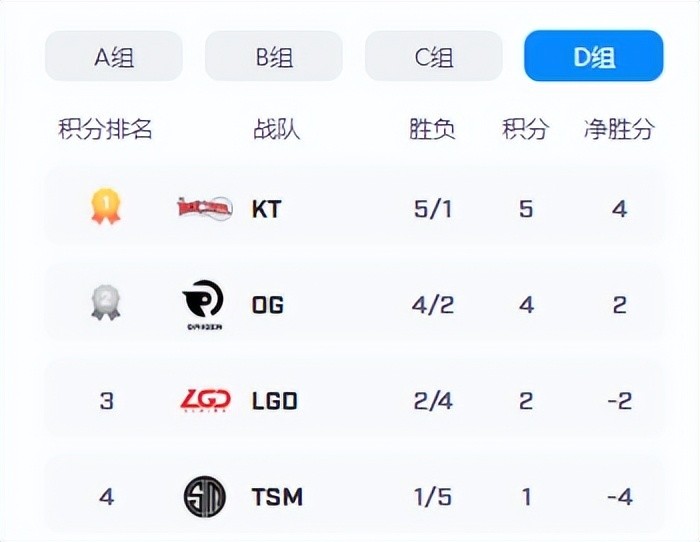Click the TSM team logo
This screenshot has height=542, width=700.
coord(204,497)
